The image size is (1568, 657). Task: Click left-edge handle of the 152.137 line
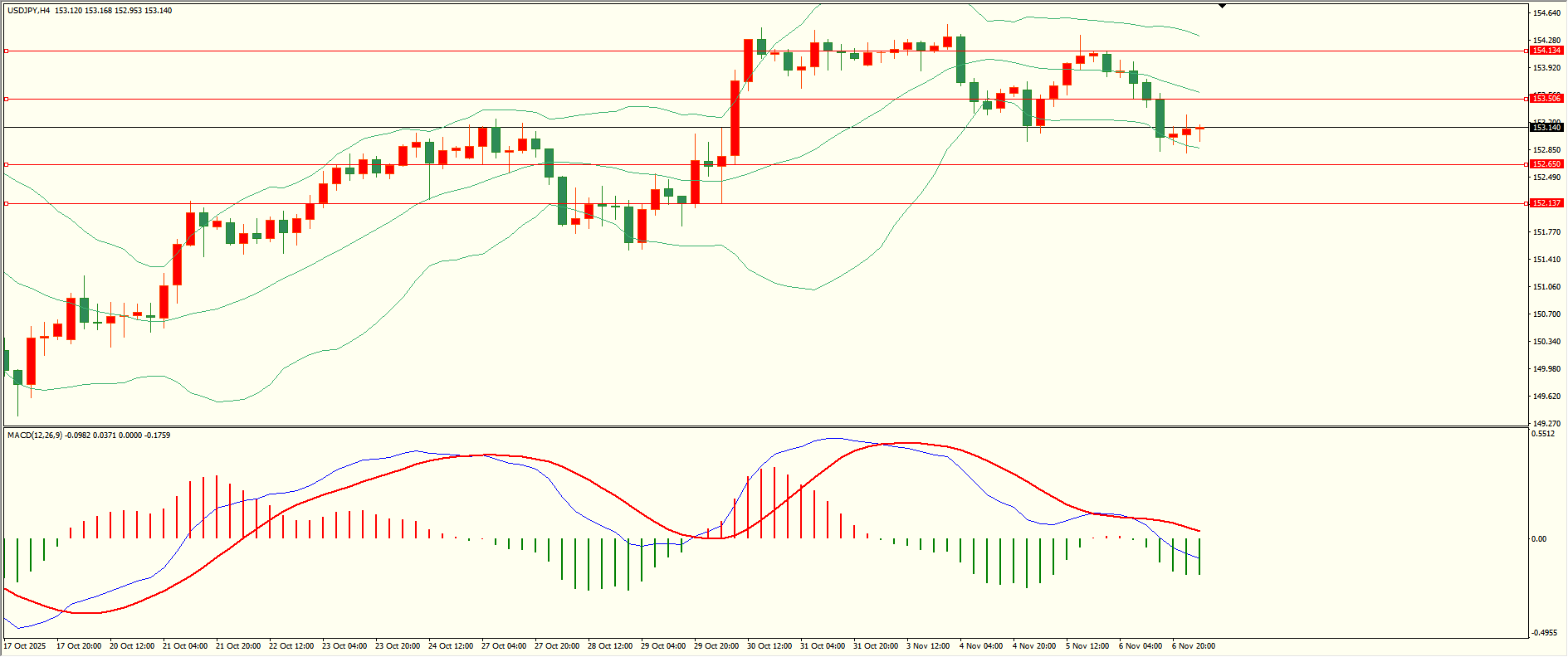point(7,203)
